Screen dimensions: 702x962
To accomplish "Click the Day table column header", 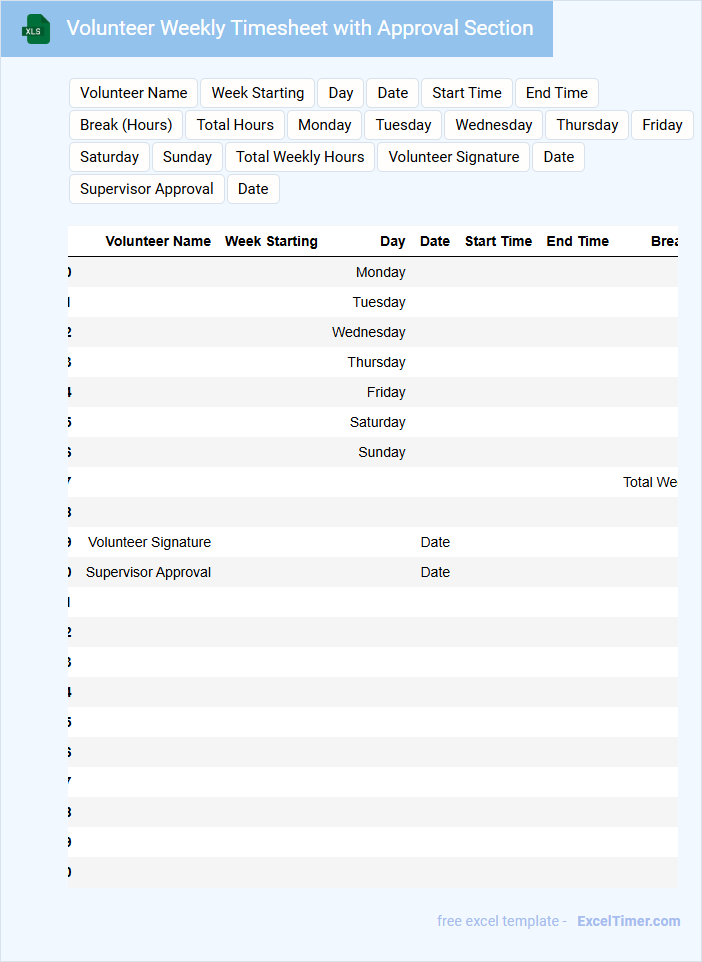I will click(x=393, y=241).
